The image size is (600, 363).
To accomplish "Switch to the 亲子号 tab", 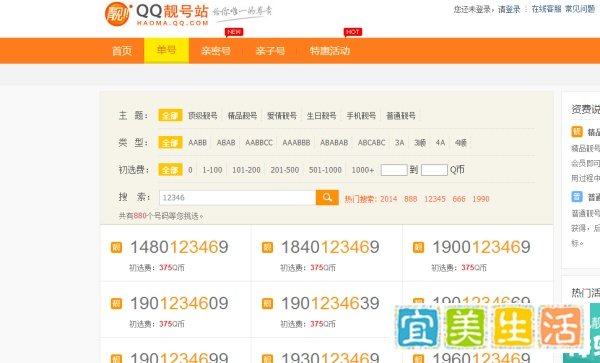I will 270,51.
